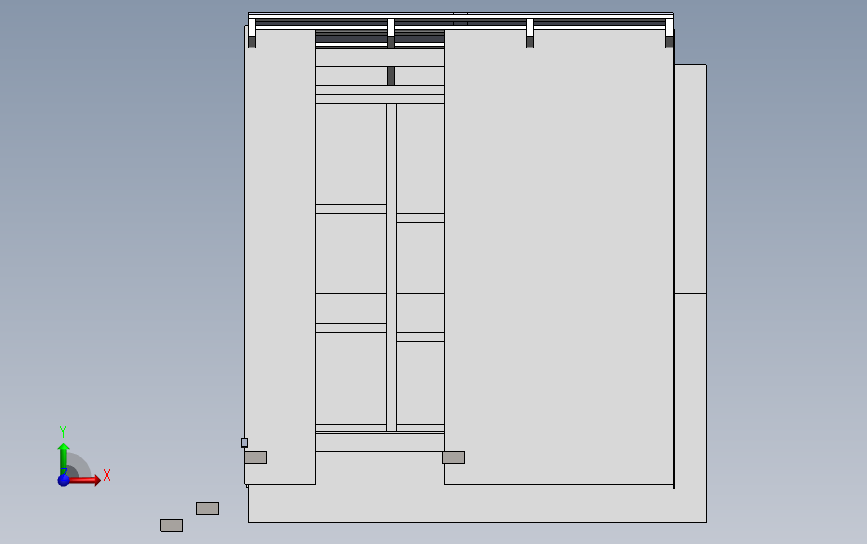Select the center vertical divider between shelf columns
The image size is (867, 544).
(x=391, y=267)
